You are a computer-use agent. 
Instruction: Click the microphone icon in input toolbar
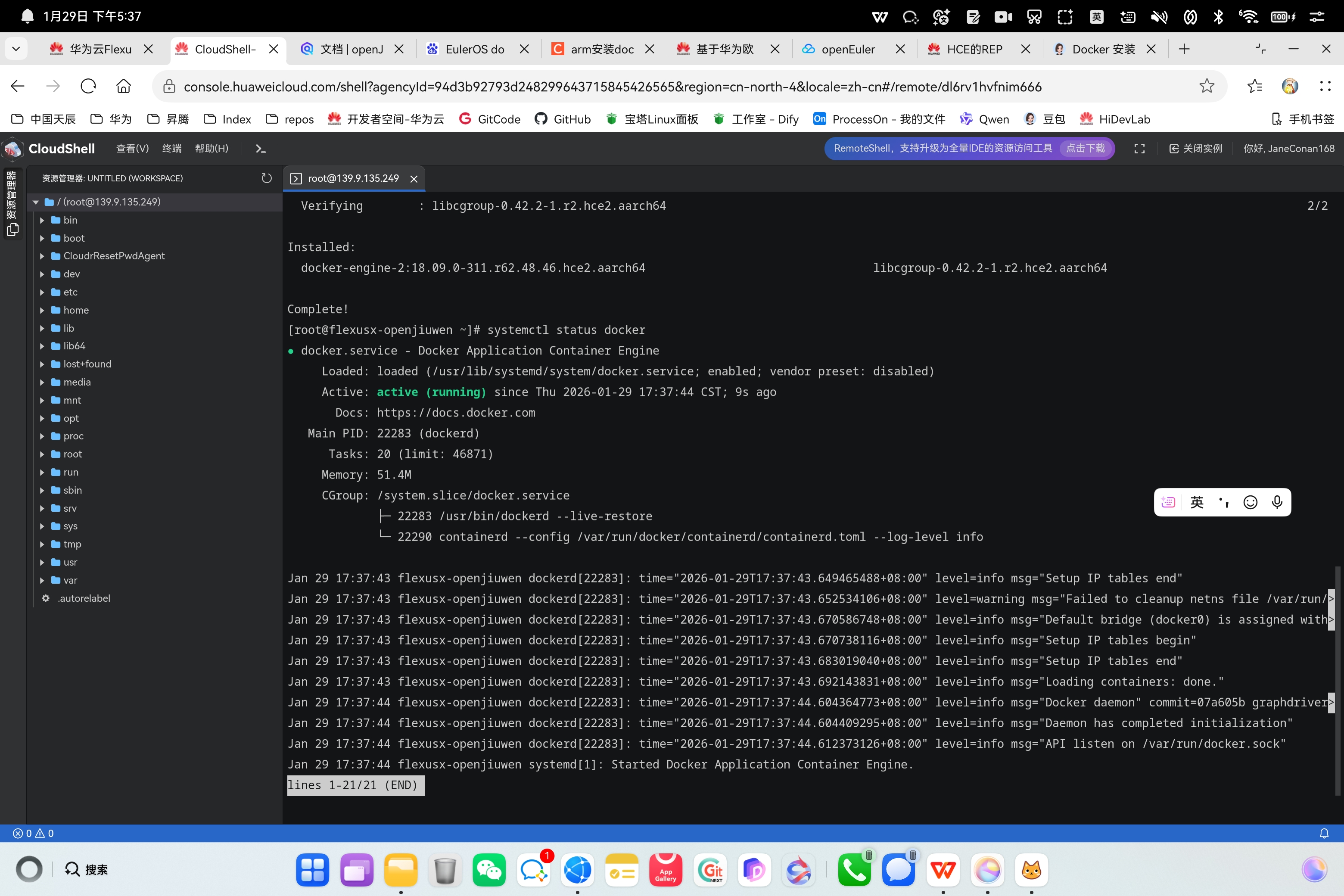(1277, 502)
